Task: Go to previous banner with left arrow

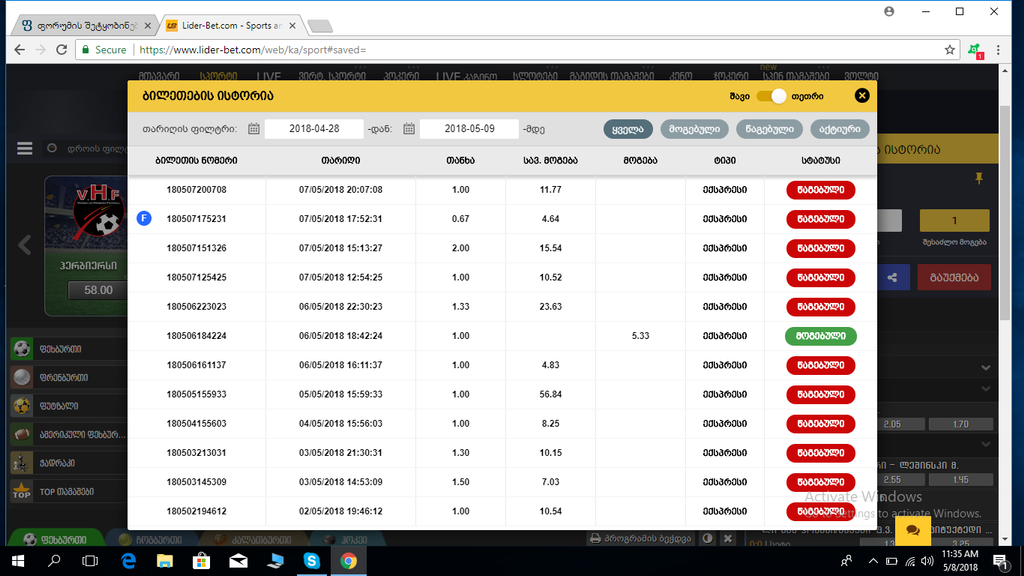Action: [25, 246]
